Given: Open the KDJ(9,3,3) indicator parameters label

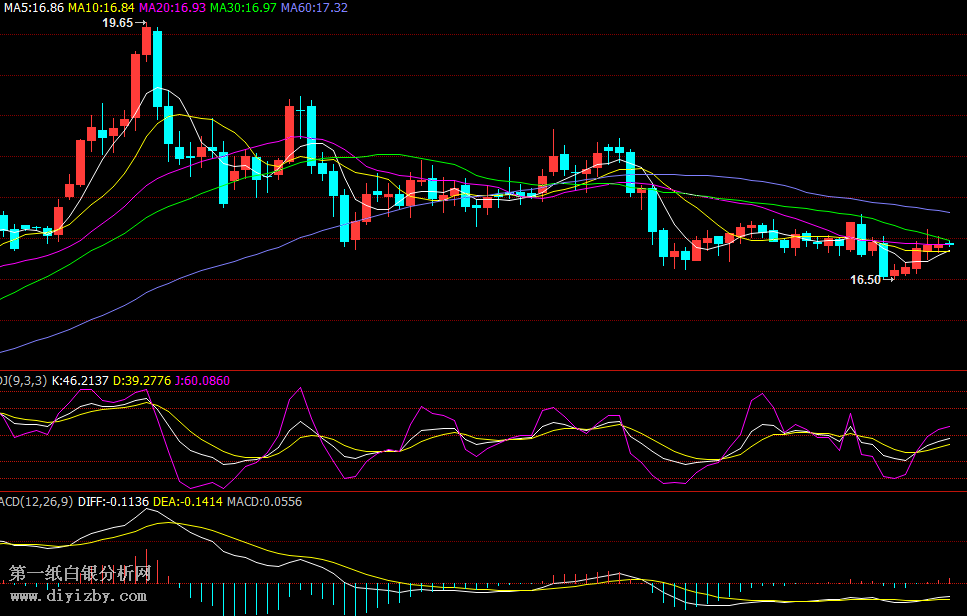Looking at the screenshot, I should point(22,381).
